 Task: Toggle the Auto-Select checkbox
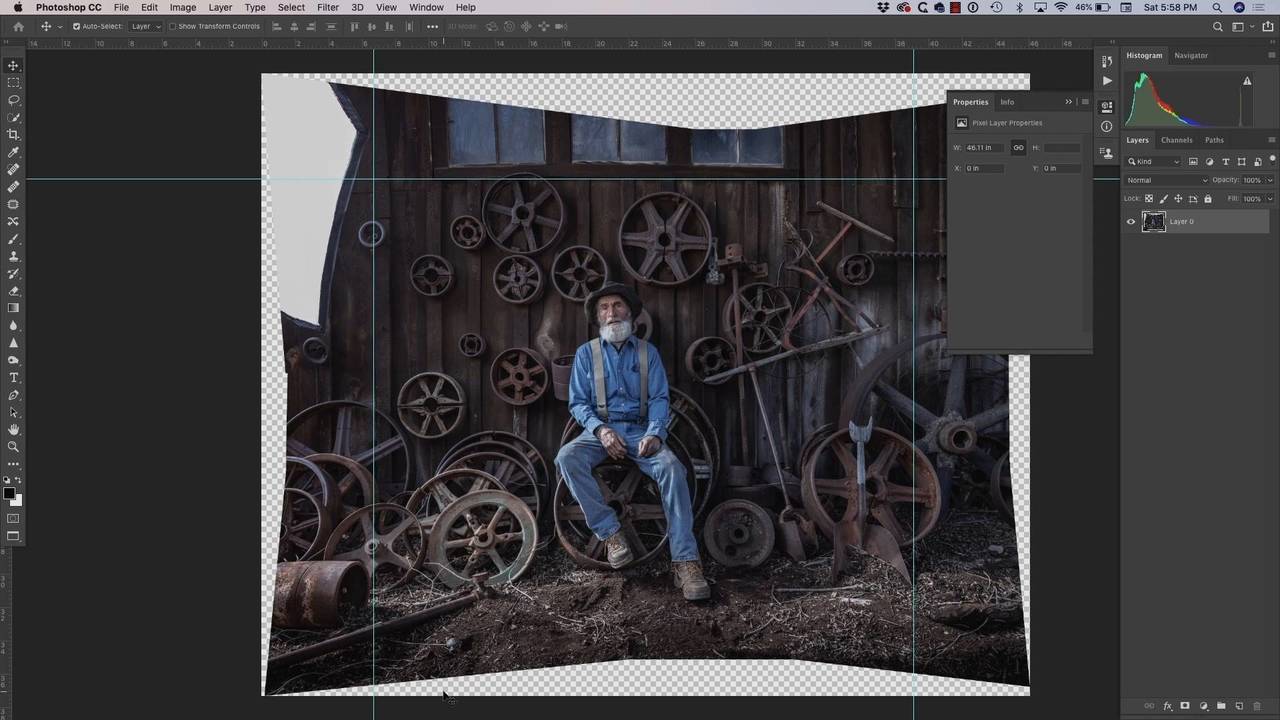[x=76, y=26]
